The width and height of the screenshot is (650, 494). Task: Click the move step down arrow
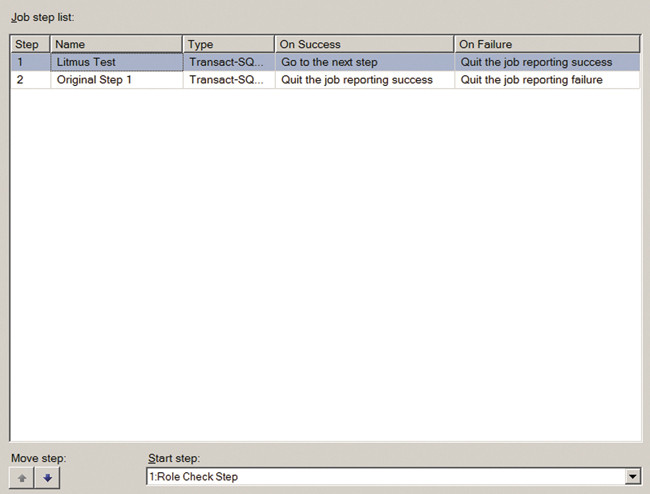(47, 478)
